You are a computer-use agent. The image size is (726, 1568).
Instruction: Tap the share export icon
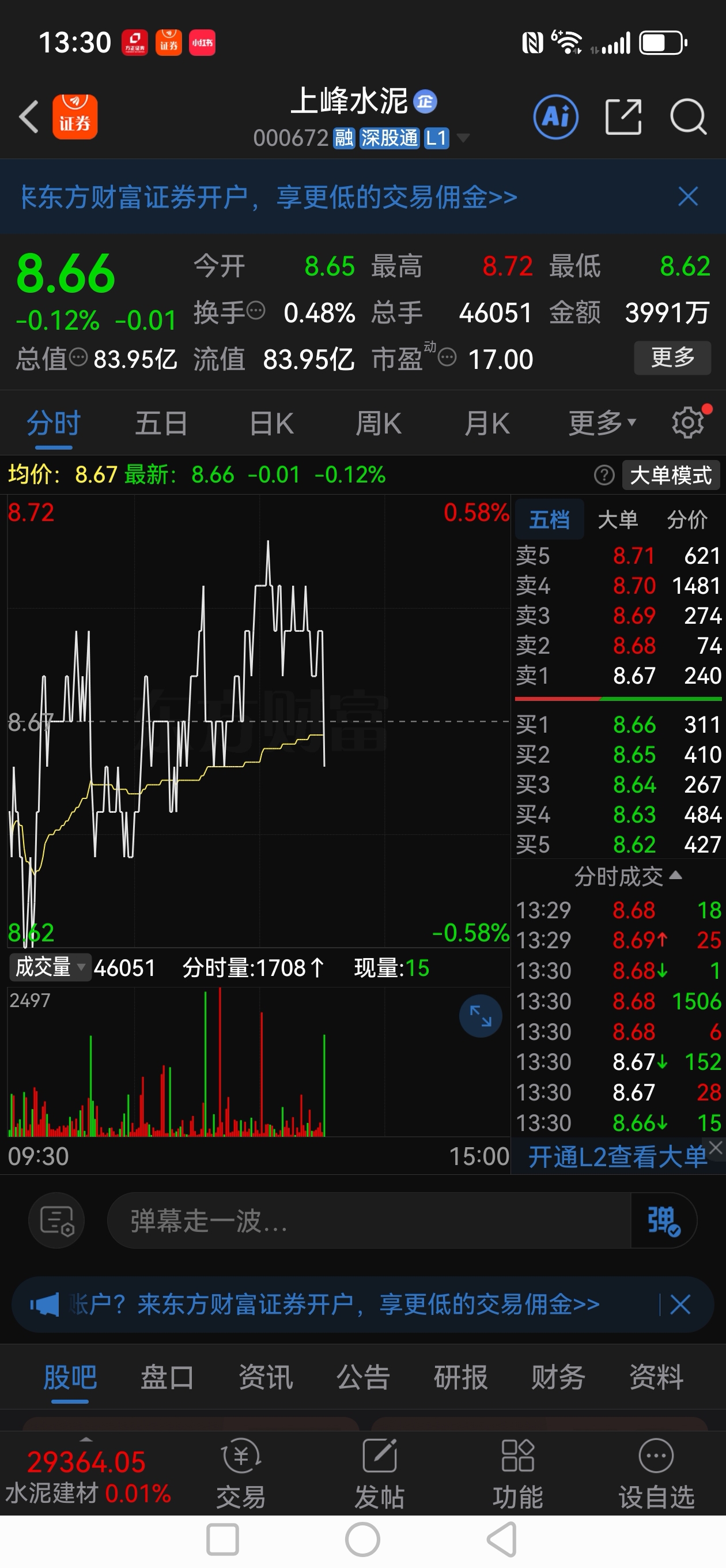[x=623, y=117]
